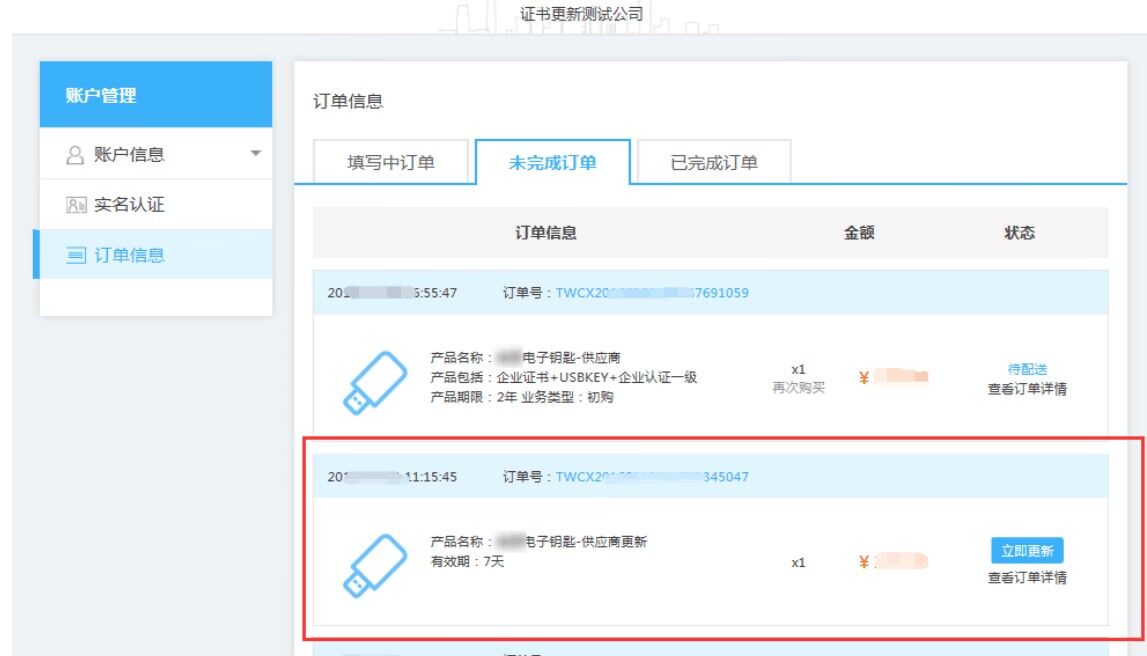Click the 账户管理 sidebar header
Screen dimensions: 1147x656
click(x=156, y=96)
